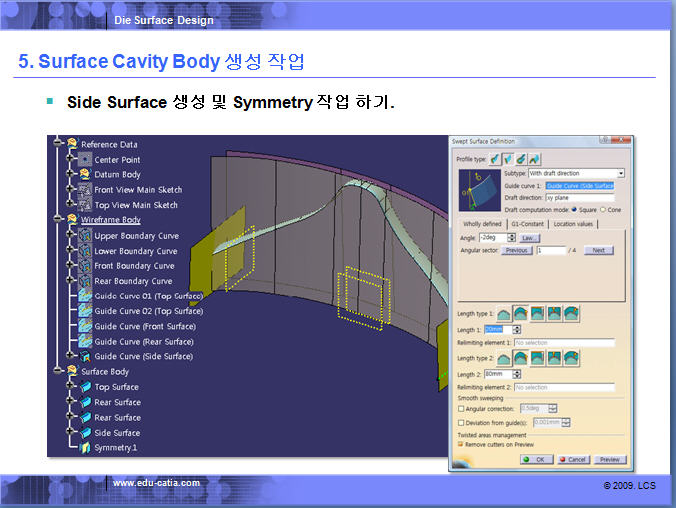676x508 pixels.
Task: Enable Deviation from guide(s) checkbox
Action: pyautogui.click(x=460, y=422)
